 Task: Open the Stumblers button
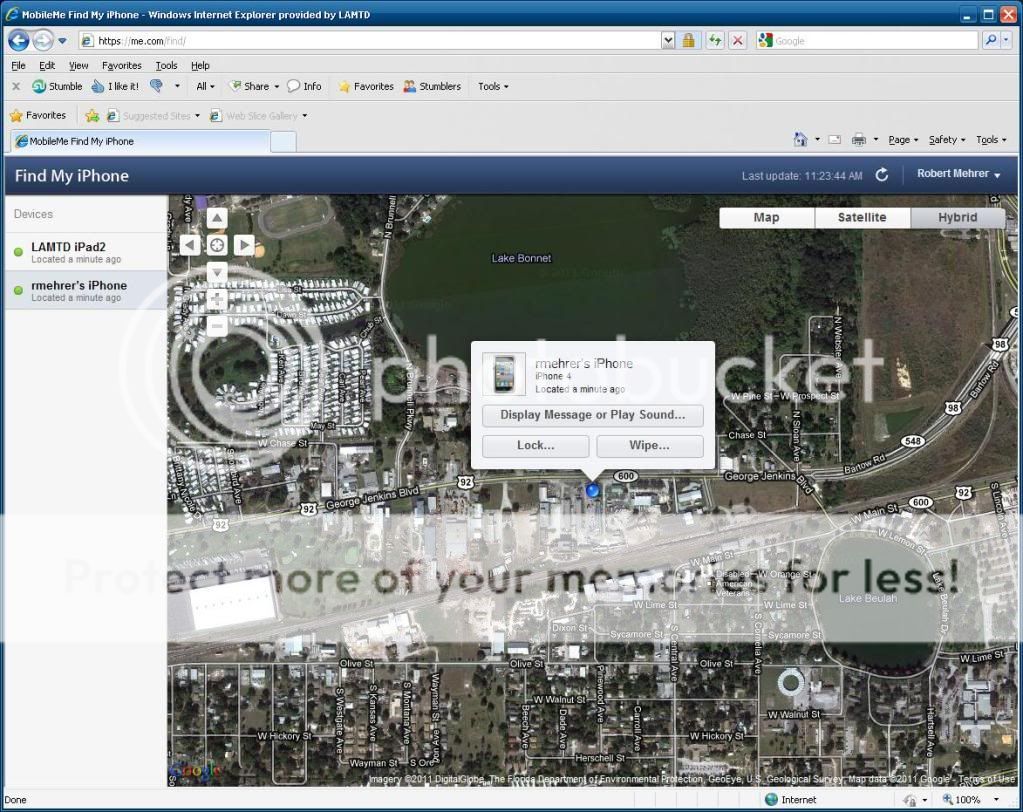point(432,86)
